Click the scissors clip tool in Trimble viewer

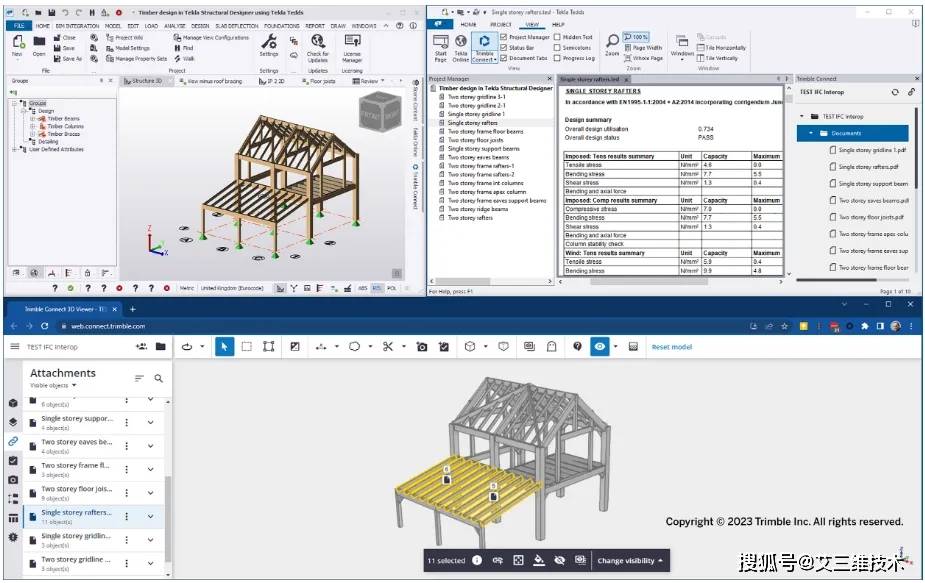(x=388, y=347)
